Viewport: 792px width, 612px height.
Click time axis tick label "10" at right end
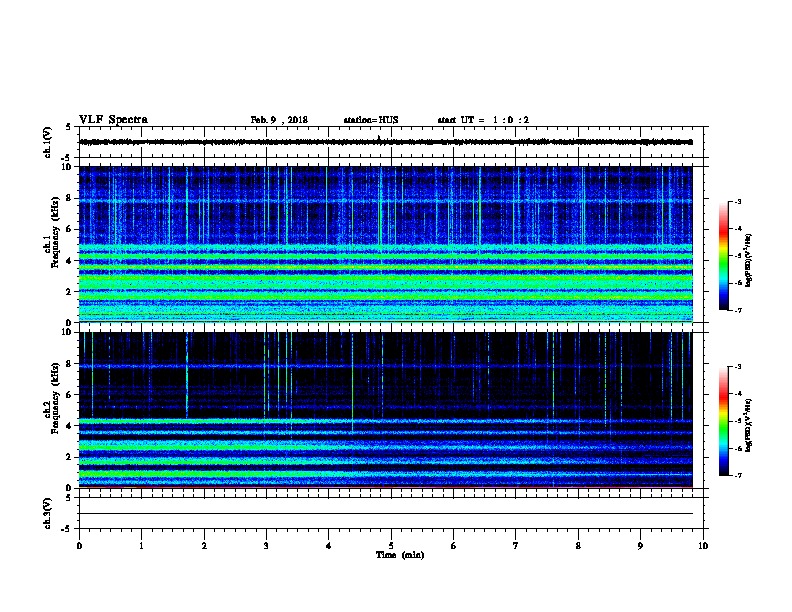(703, 546)
